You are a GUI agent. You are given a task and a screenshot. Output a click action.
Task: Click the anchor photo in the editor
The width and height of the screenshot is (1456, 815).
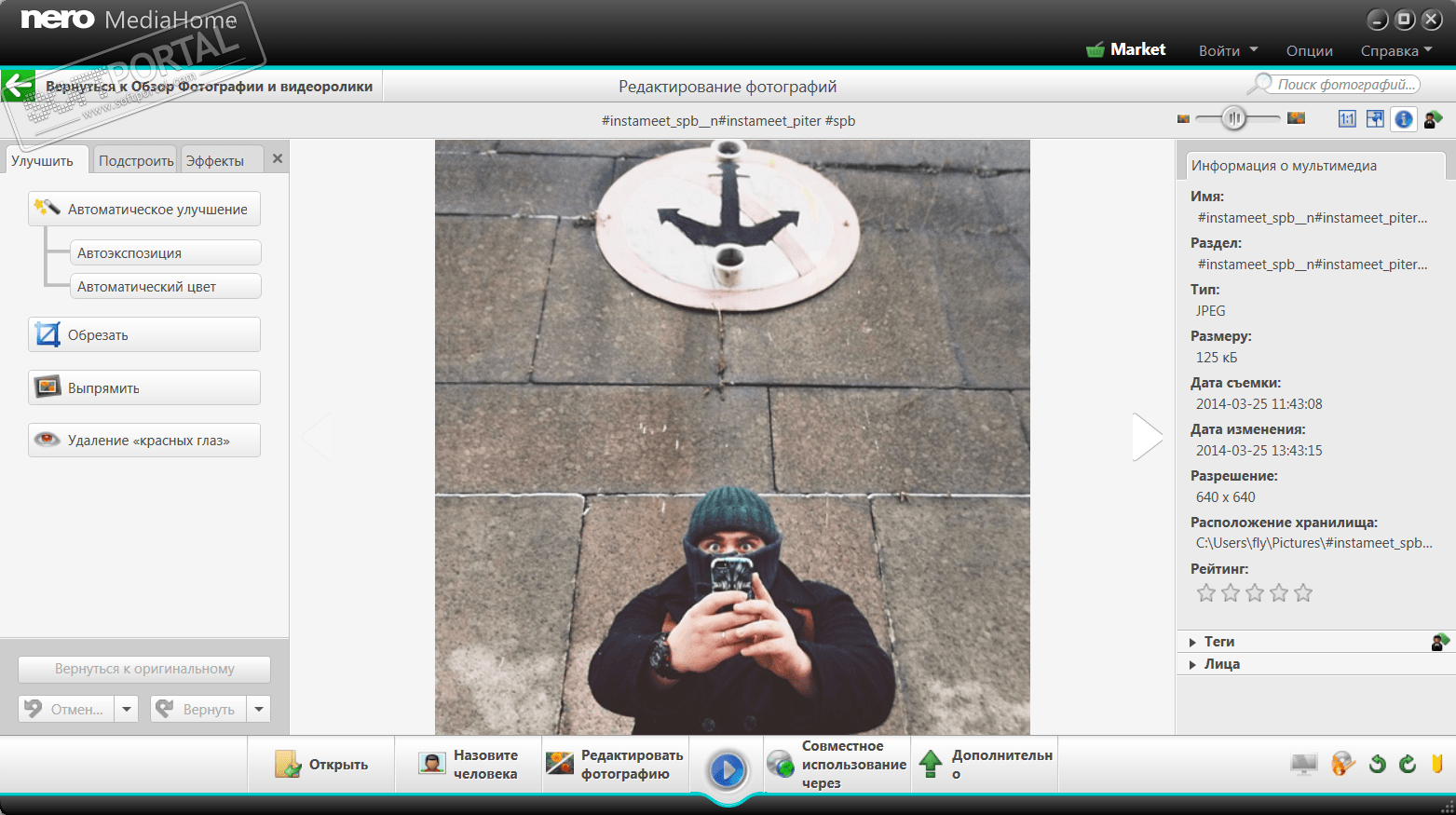pyautogui.click(x=732, y=437)
